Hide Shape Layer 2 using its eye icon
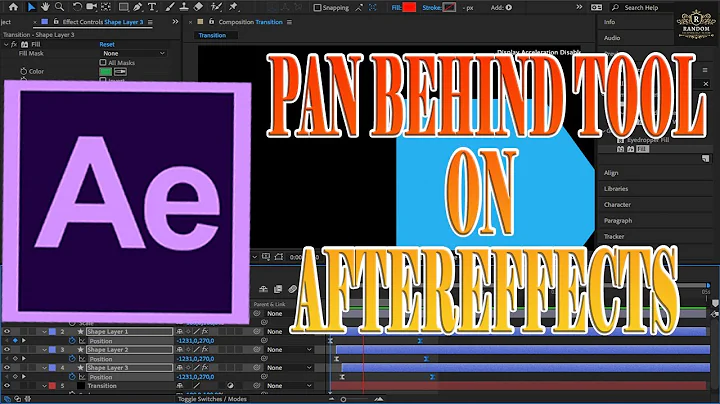The height and width of the screenshot is (404, 720). pos(7,349)
